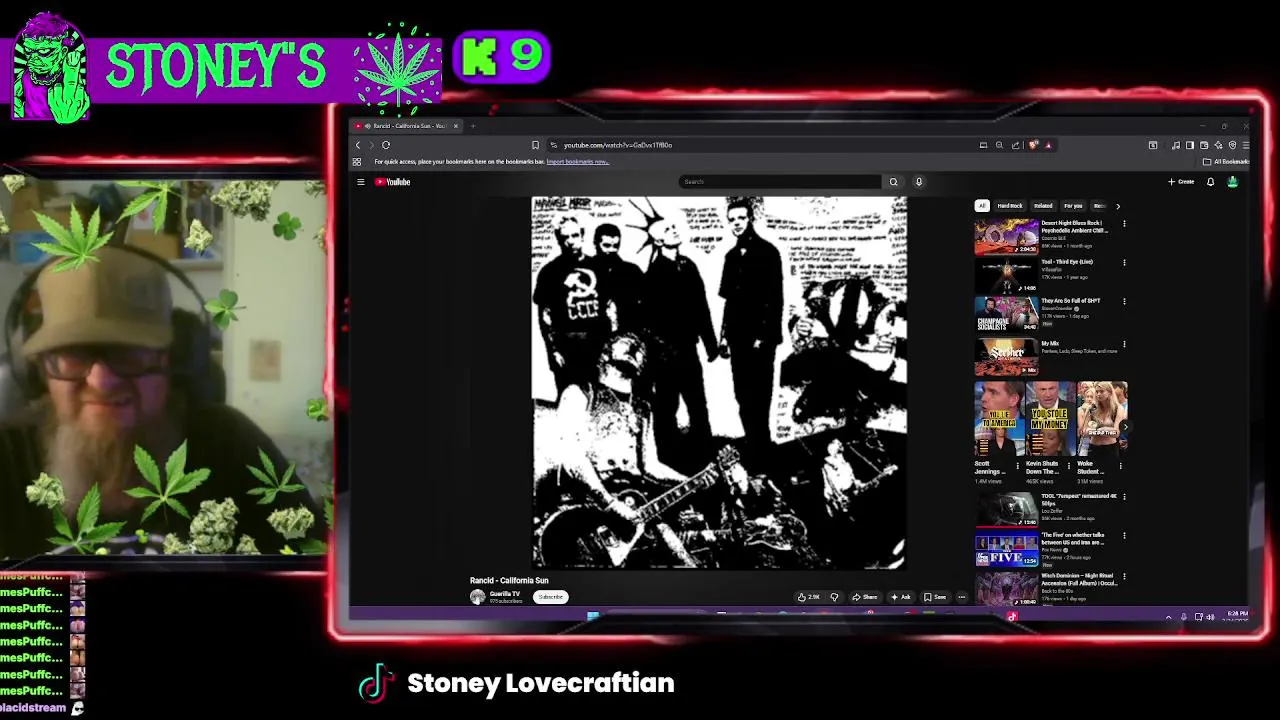Open options for Desert Night Blues Rock

(x=1124, y=224)
